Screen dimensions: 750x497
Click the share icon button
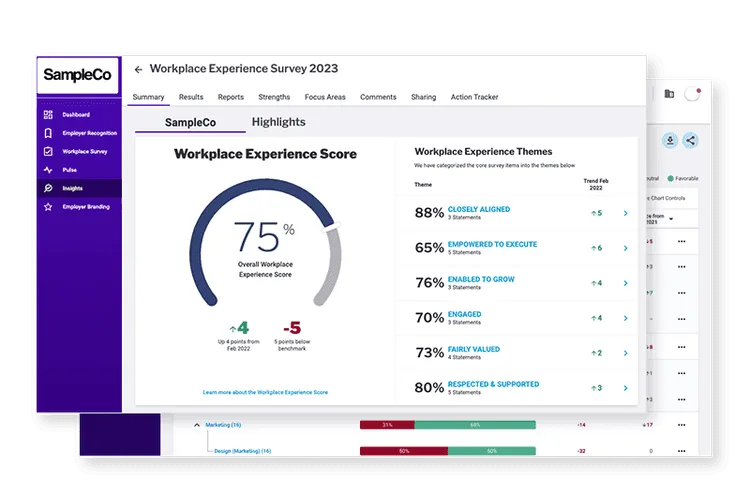coord(690,141)
